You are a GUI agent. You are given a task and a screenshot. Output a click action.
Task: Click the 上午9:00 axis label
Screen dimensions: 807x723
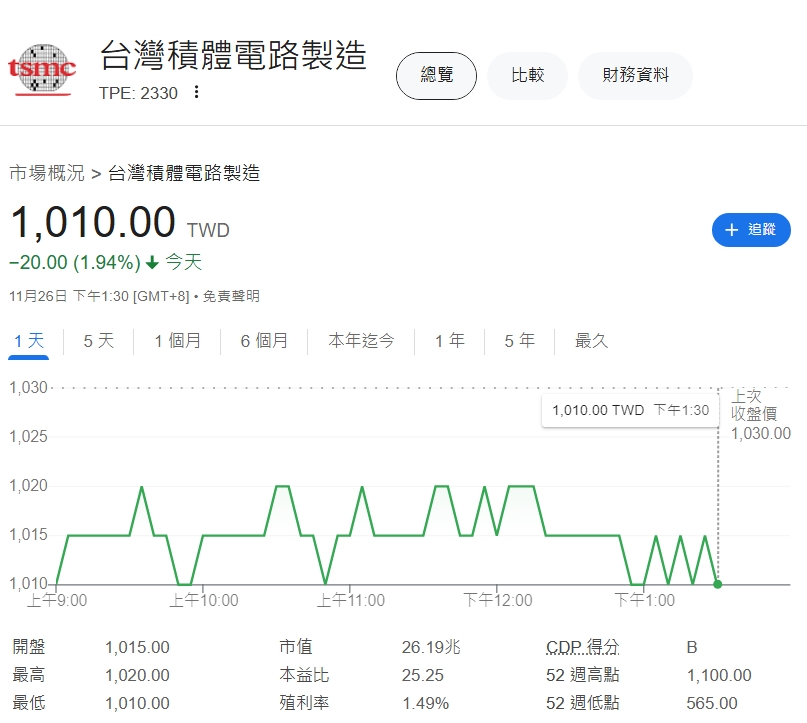pos(57,600)
